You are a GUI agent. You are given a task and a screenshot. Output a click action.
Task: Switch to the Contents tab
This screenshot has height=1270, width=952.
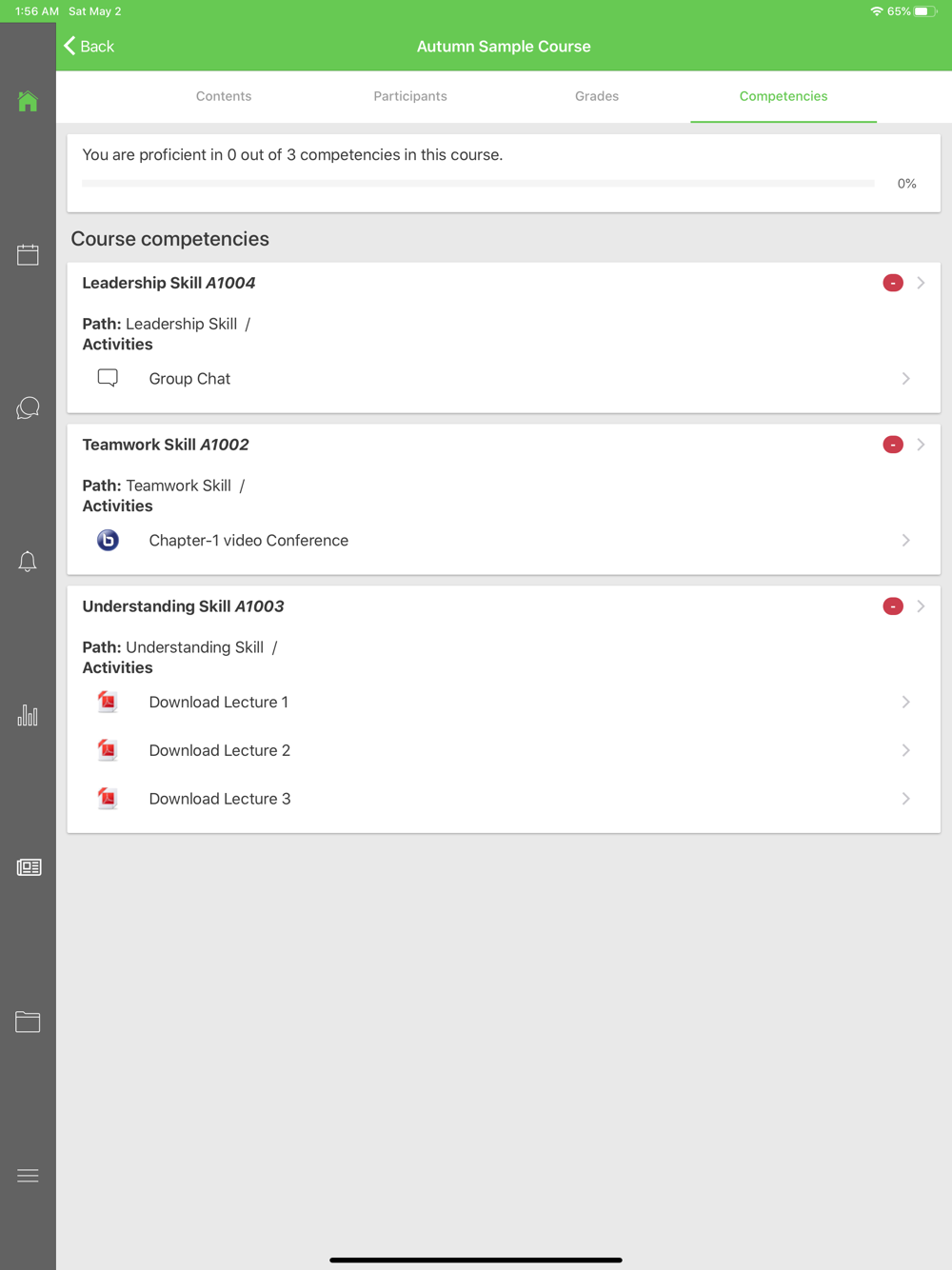tap(224, 96)
